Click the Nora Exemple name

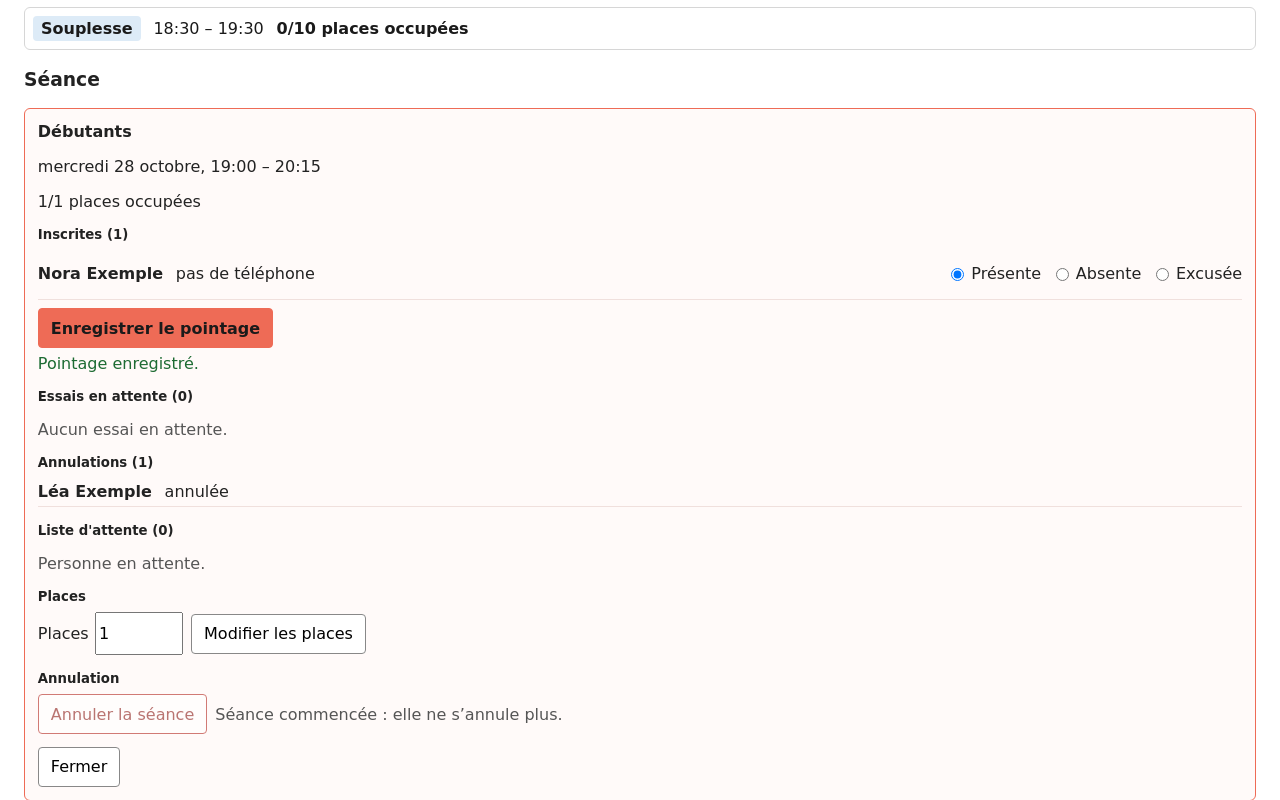point(100,273)
